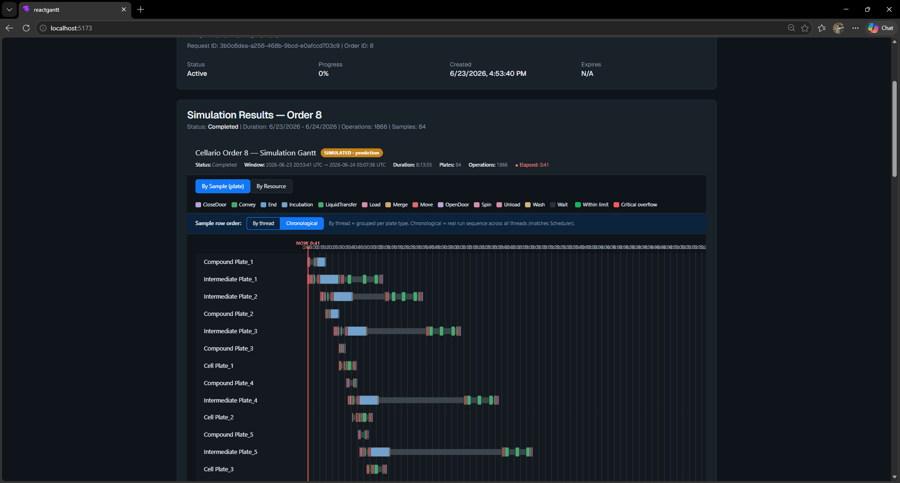Click the Incubation legend swatch
This screenshot has width=900, height=483.
coord(285,204)
